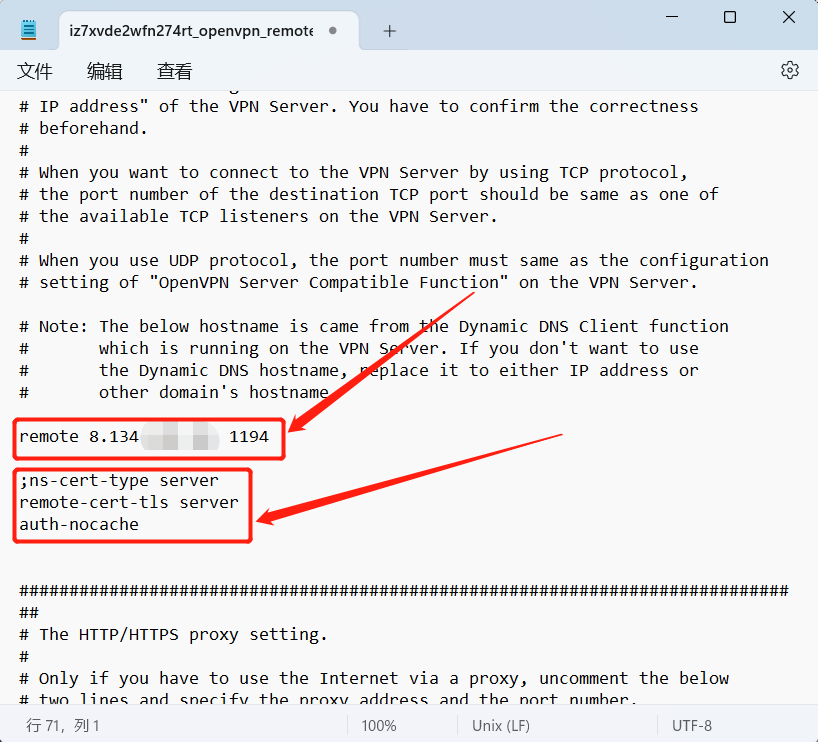Place cursor in the remote 8.134 line

point(144,436)
